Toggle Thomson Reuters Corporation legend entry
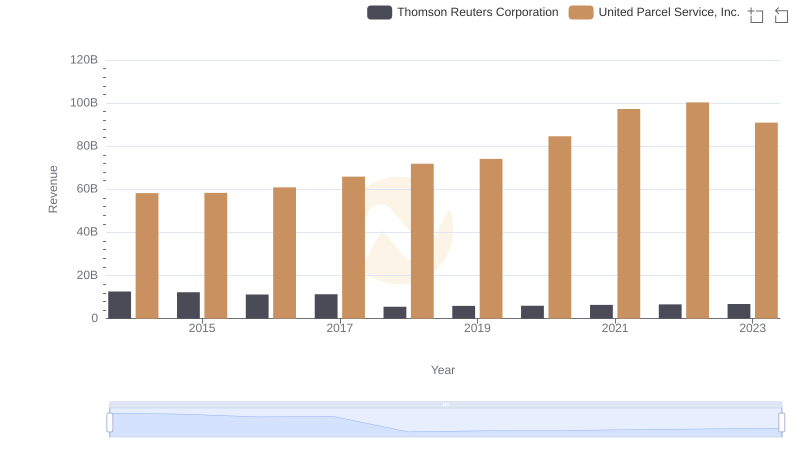This screenshot has width=800, height=461. coord(463,12)
